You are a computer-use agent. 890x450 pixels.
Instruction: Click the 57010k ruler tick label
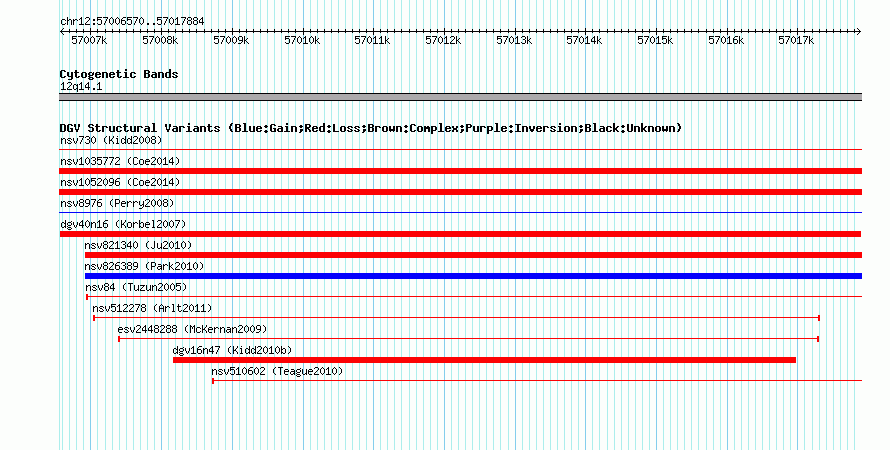tap(302, 41)
